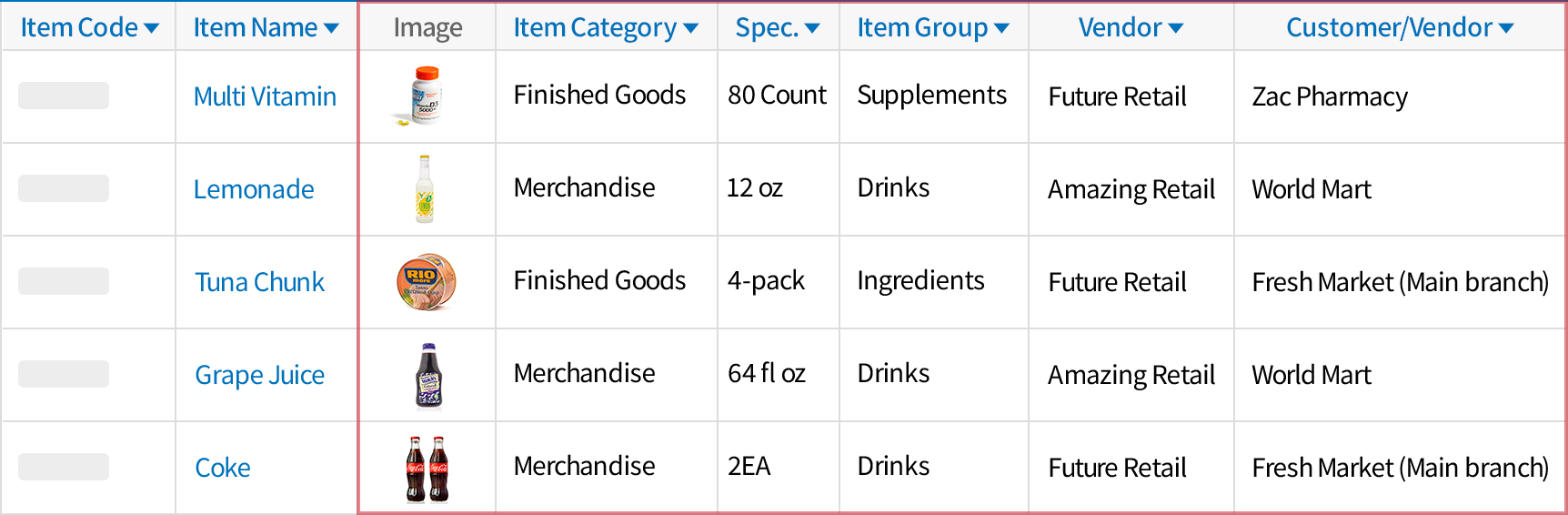Viewport: 1568px width, 515px height.
Task: Click the Multi Vitamin bottle image
Action: pos(425,96)
